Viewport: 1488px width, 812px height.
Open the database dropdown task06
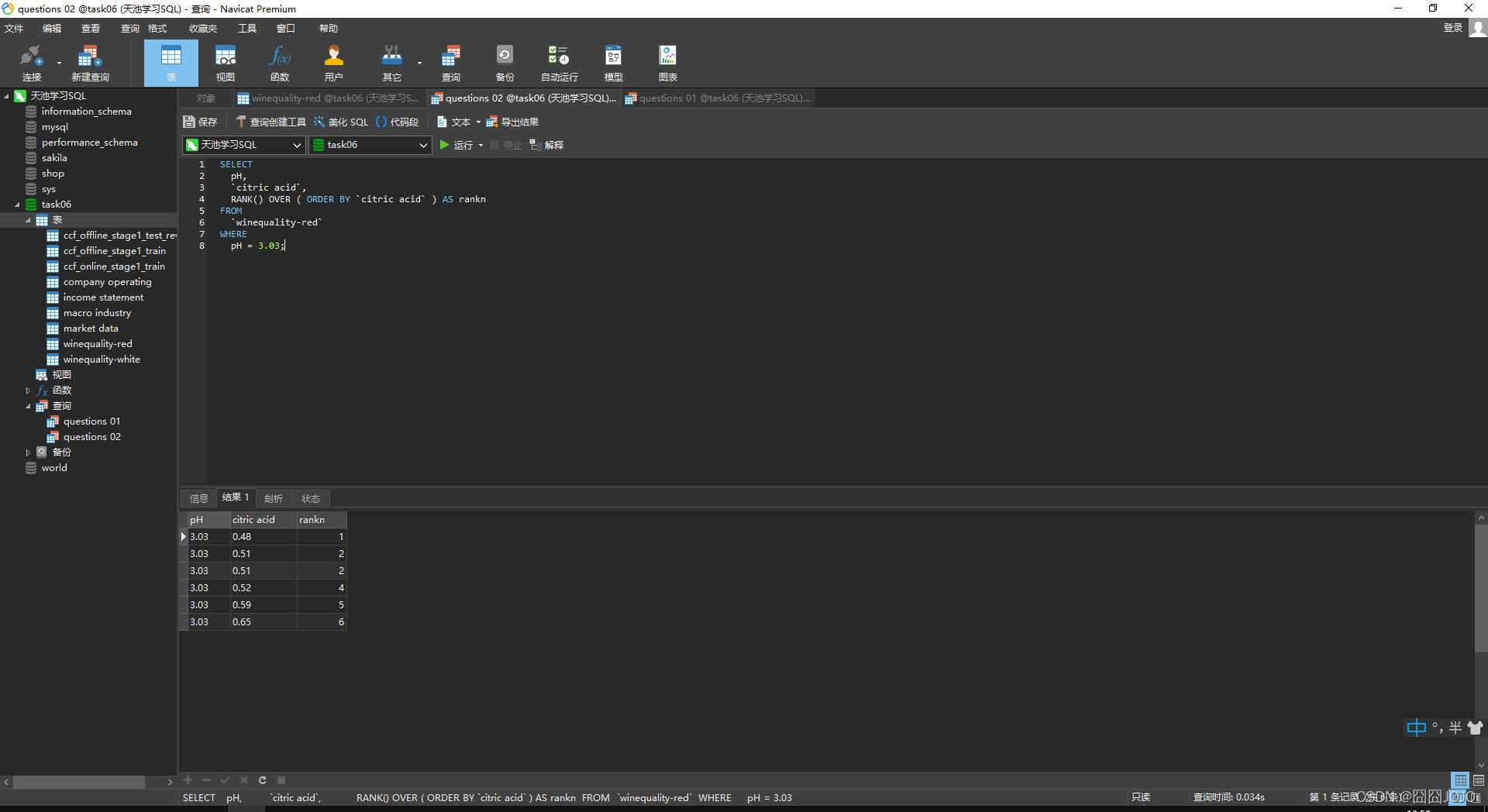pyautogui.click(x=370, y=145)
